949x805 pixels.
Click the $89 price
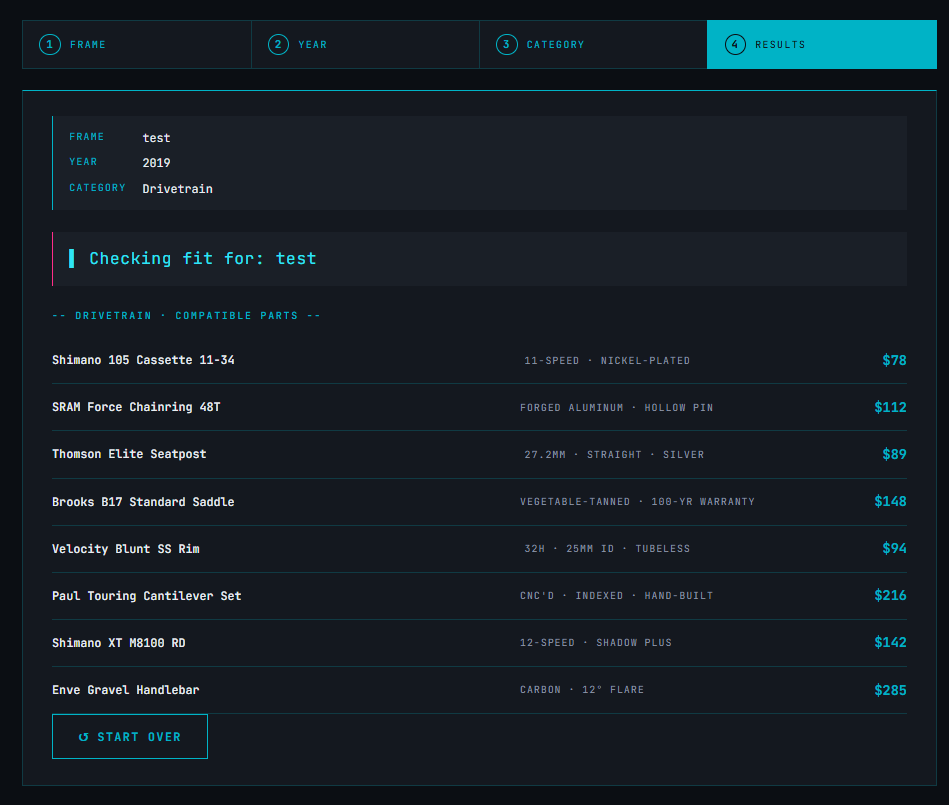[894, 454]
